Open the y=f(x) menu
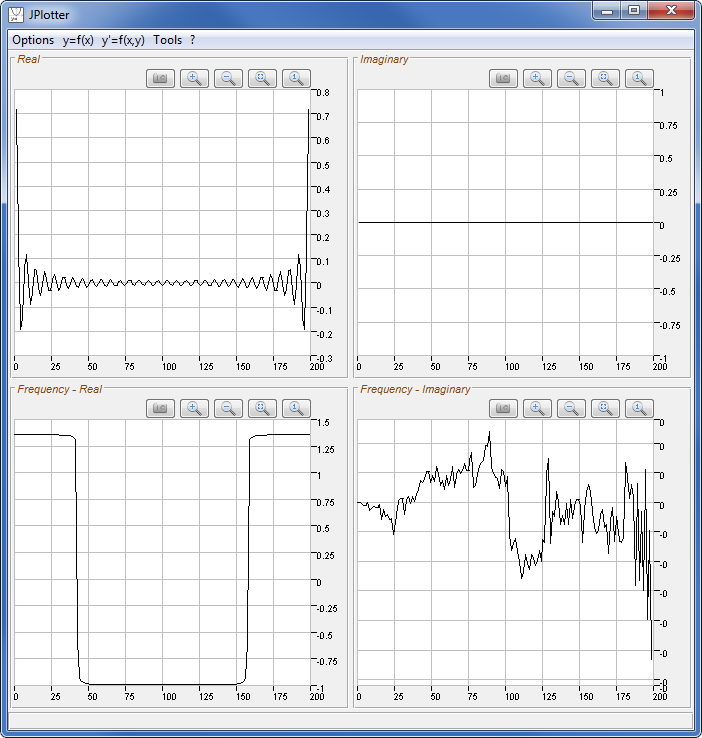The height and width of the screenshot is (738, 702). 78,40
